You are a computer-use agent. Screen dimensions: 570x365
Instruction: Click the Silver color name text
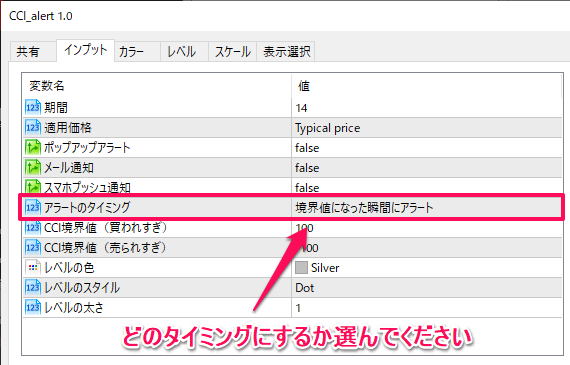tap(325, 268)
